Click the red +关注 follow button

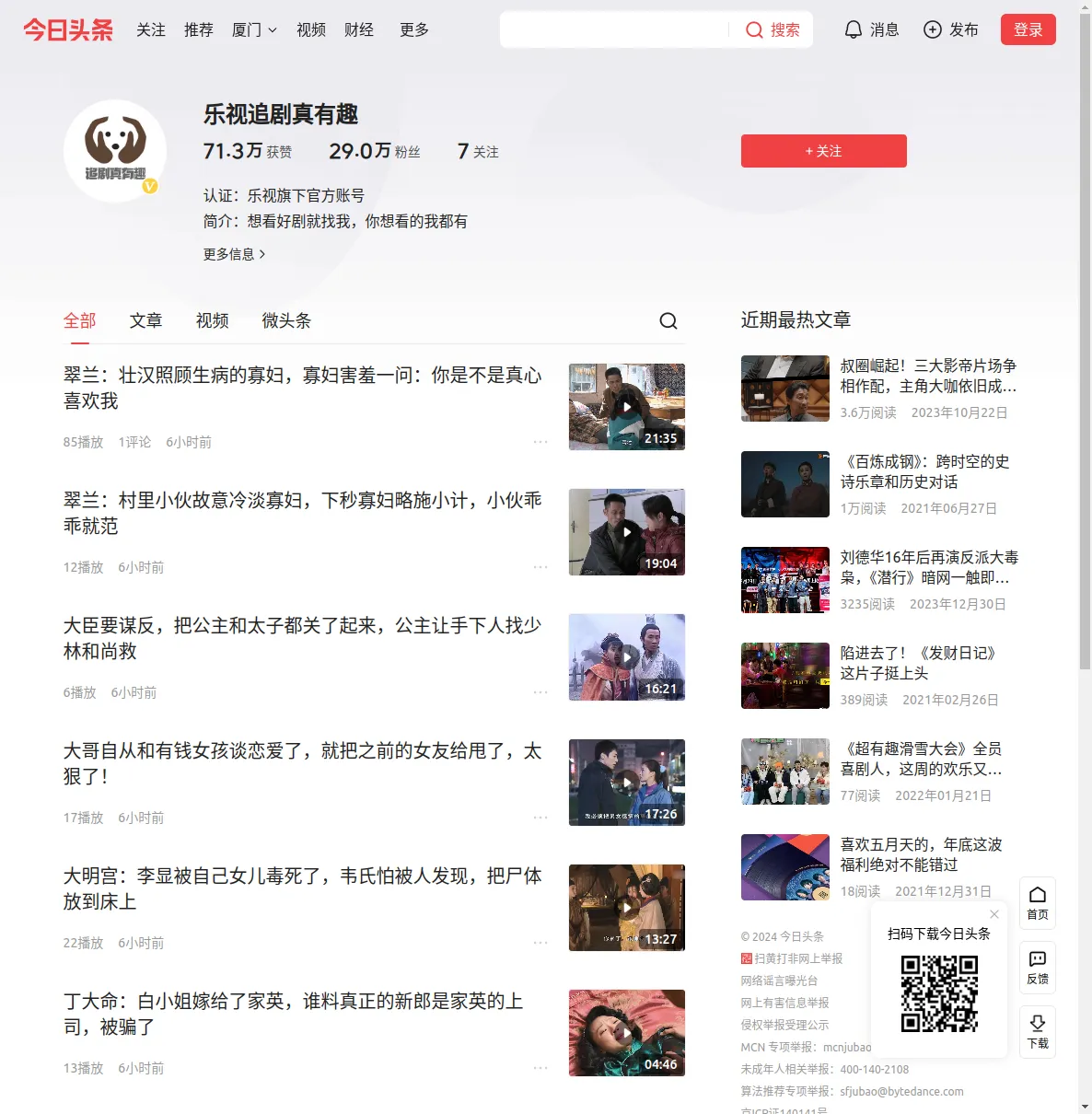click(x=824, y=151)
